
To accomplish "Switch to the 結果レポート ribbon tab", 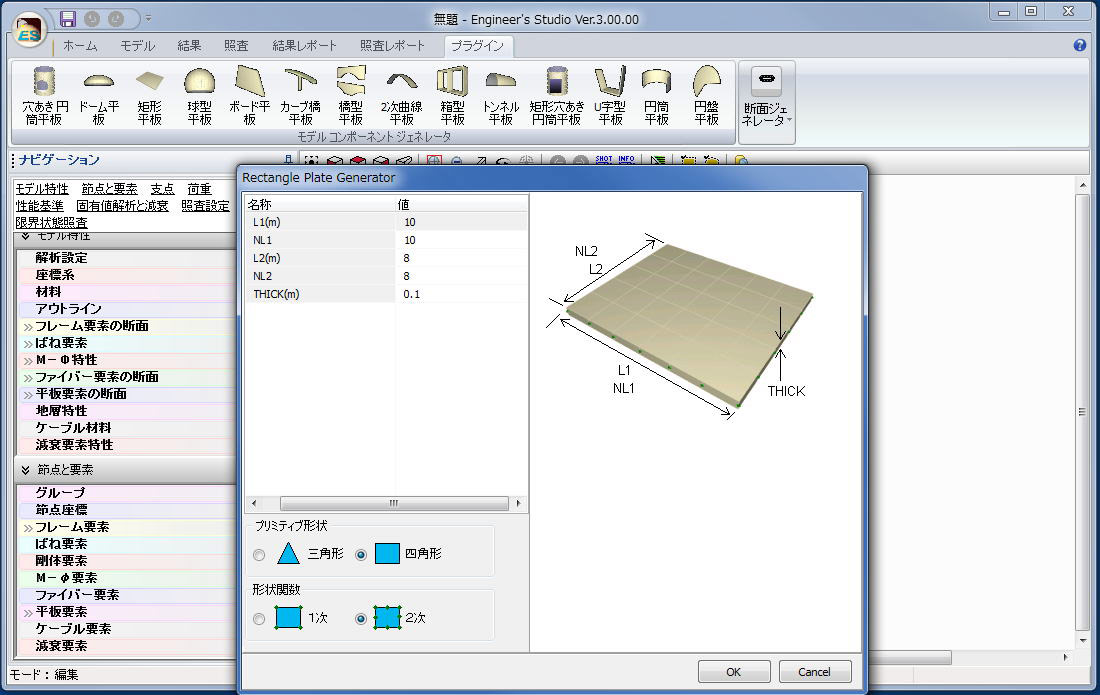I will coord(304,46).
